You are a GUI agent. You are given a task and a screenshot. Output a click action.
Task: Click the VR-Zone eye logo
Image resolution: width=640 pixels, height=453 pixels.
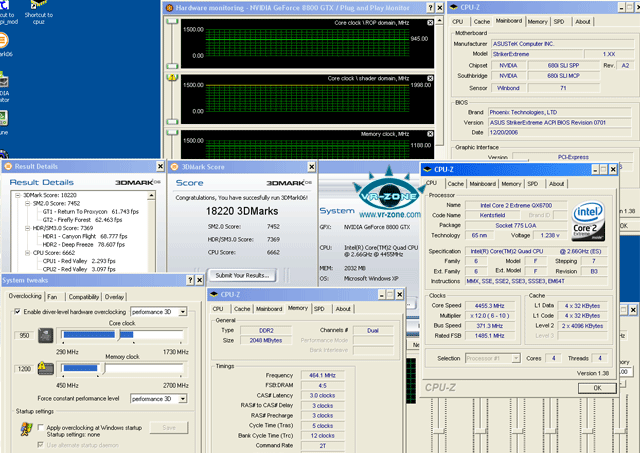[x=389, y=195]
